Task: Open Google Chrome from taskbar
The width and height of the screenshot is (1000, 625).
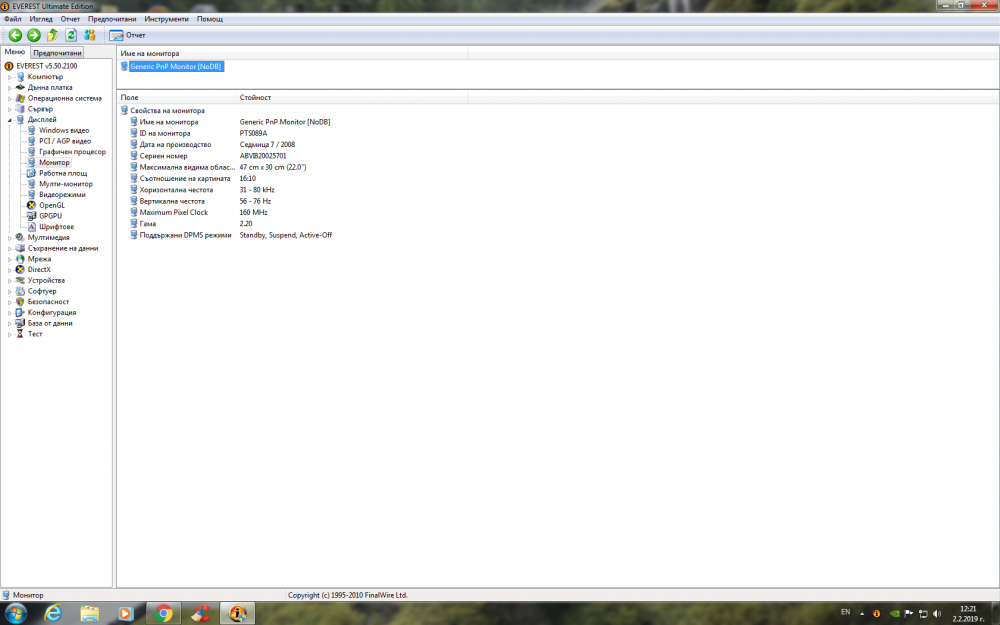Action: tap(163, 614)
